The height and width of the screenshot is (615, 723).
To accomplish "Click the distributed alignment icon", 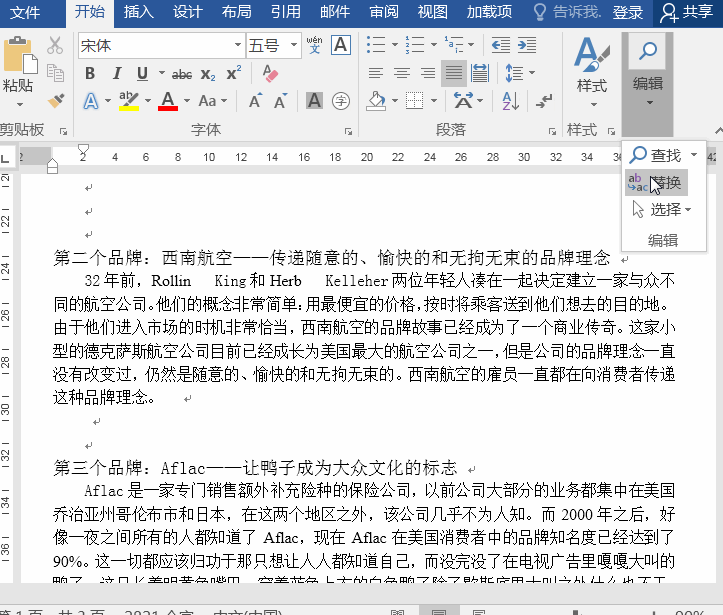I will coord(480,73).
